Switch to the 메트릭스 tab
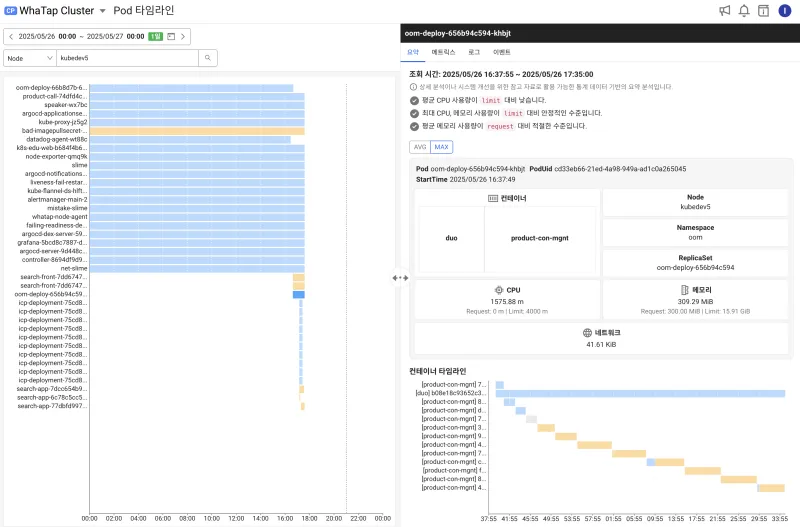The image size is (800, 527). click(x=443, y=52)
